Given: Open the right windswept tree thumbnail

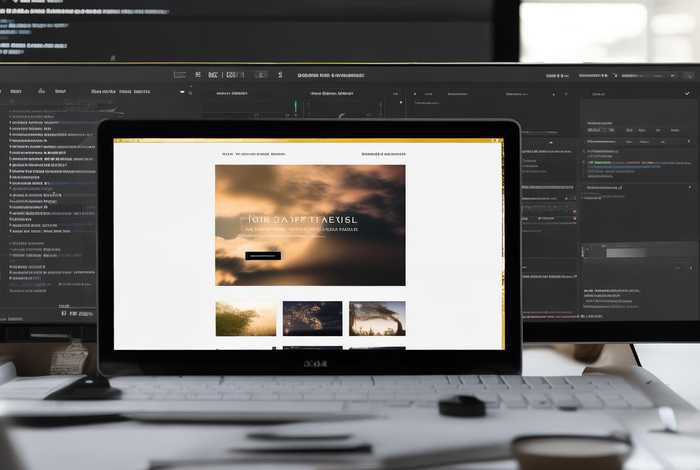Looking at the screenshot, I should tap(377, 318).
